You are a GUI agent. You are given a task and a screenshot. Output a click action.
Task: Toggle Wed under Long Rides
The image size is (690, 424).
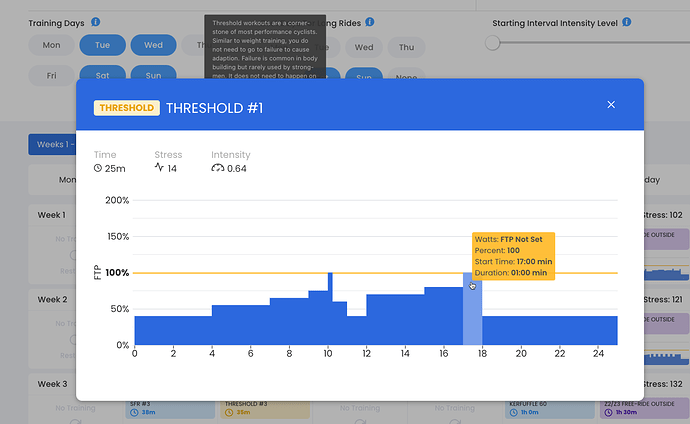(x=364, y=47)
